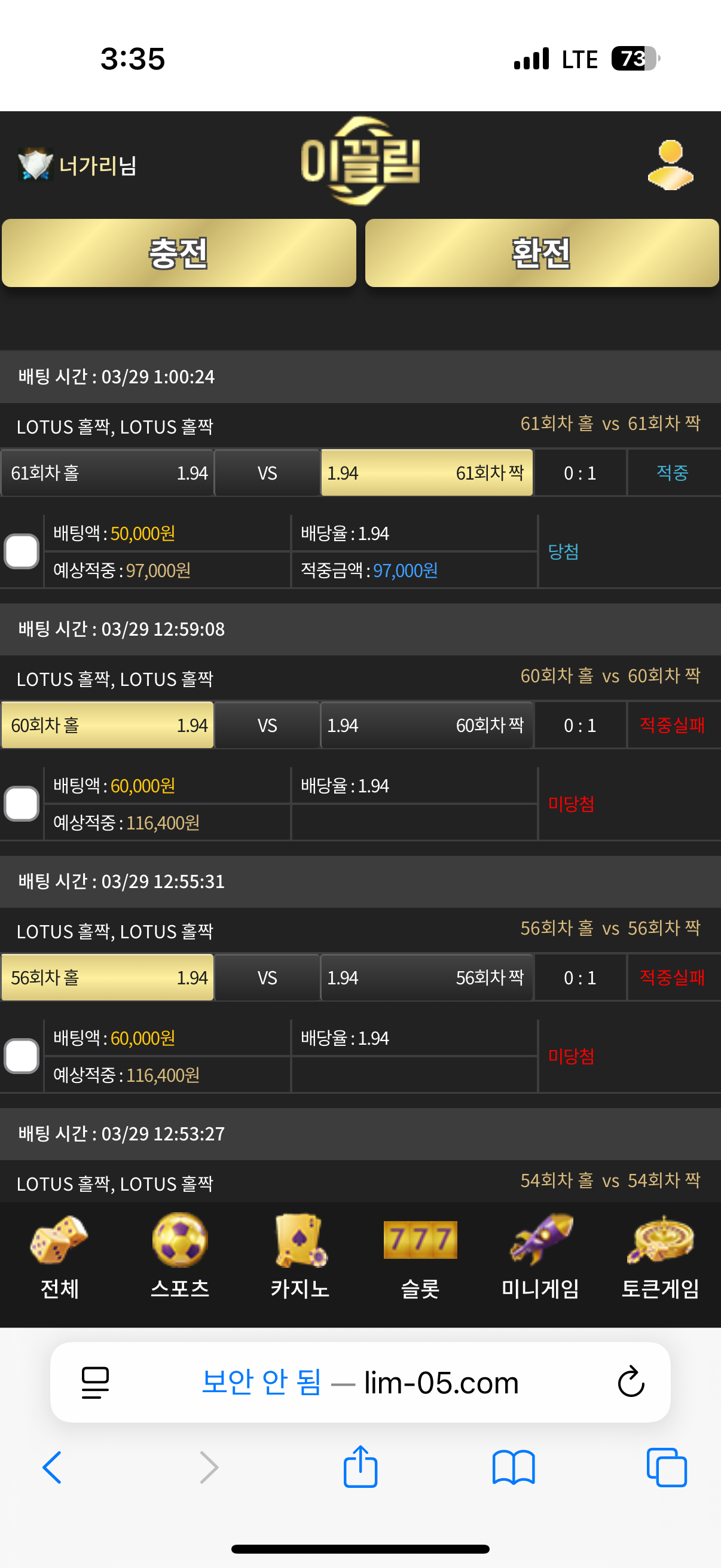
Task: Open the 토큰게임 roulette icon
Action: click(x=660, y=1238)
